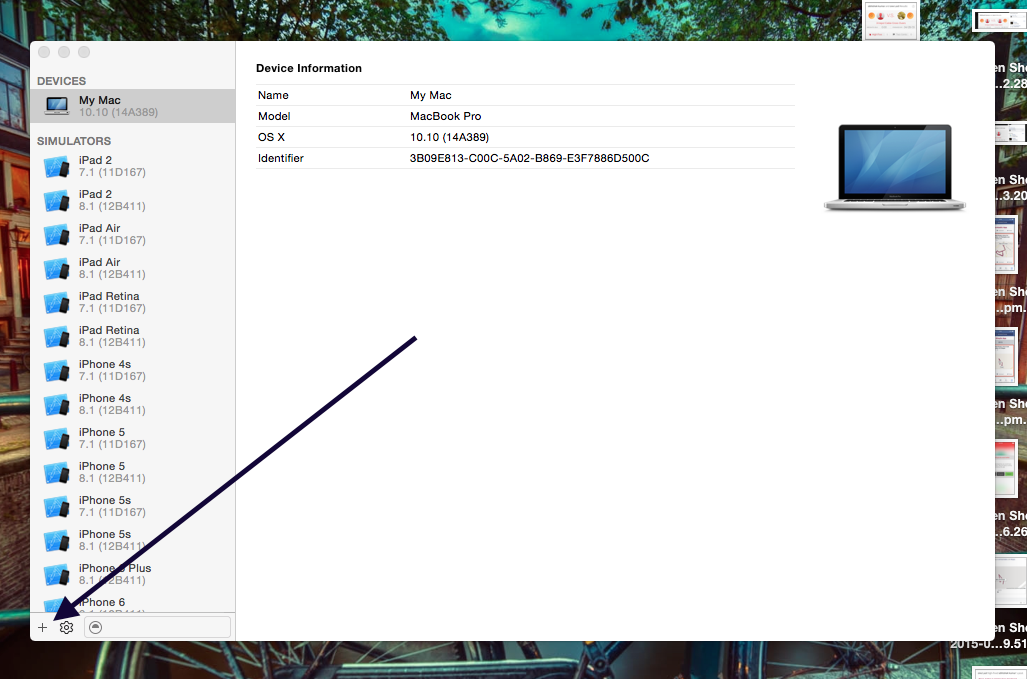Screen dimensions: 1027x679
Task: Click the DEVICES section header
Action: tap(62, 81)
